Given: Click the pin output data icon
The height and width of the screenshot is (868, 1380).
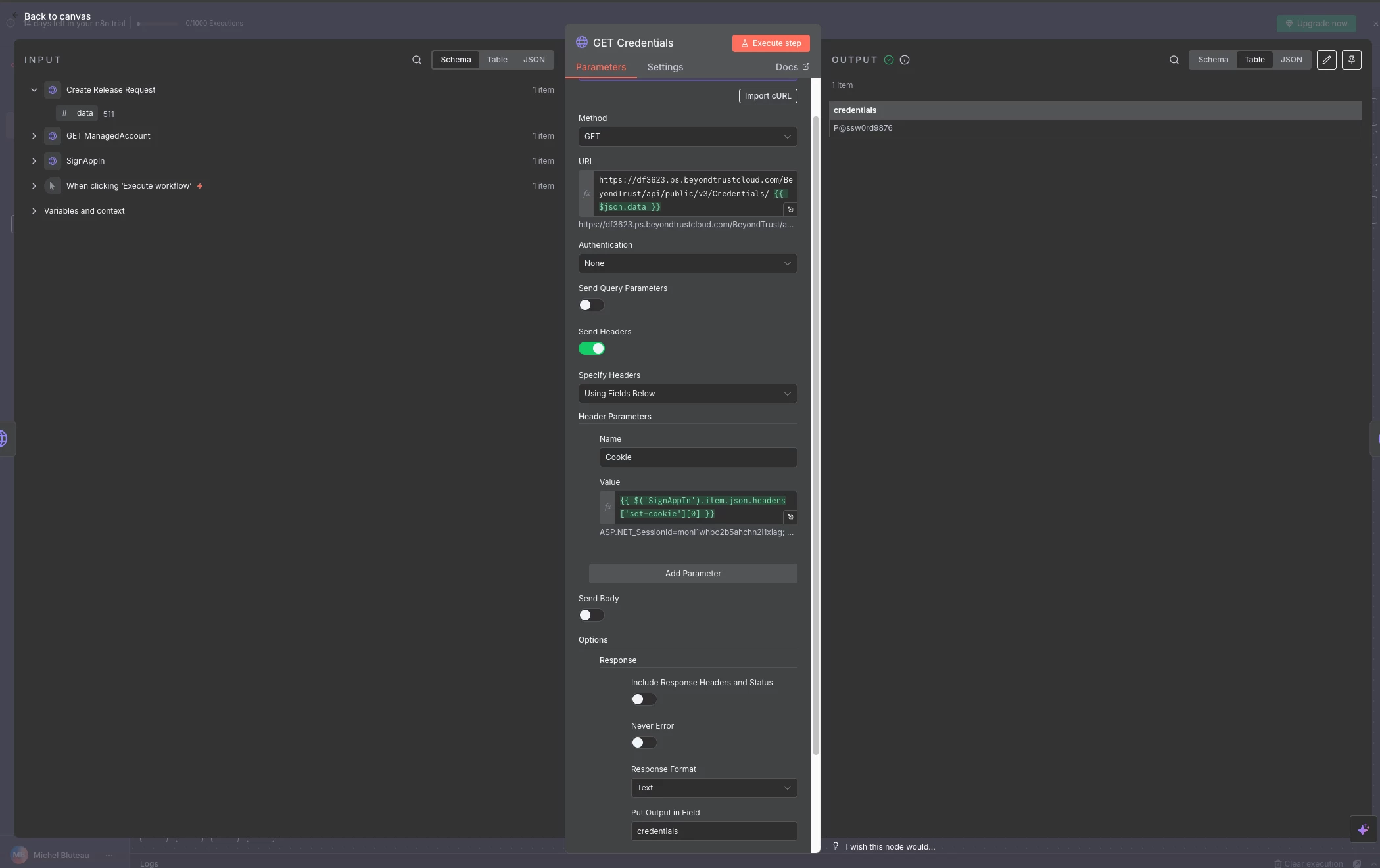Looking at the screenshot, I should (1352, 60).
